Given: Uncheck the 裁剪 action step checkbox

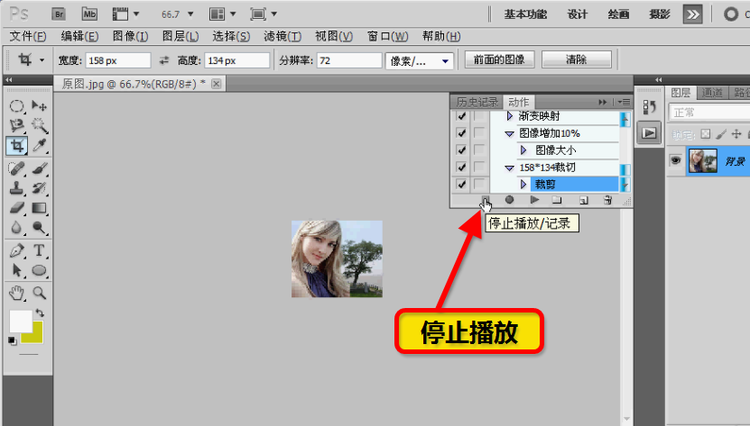Looking at the screenshot, I should pyautogui.click(x=461, y=184).
